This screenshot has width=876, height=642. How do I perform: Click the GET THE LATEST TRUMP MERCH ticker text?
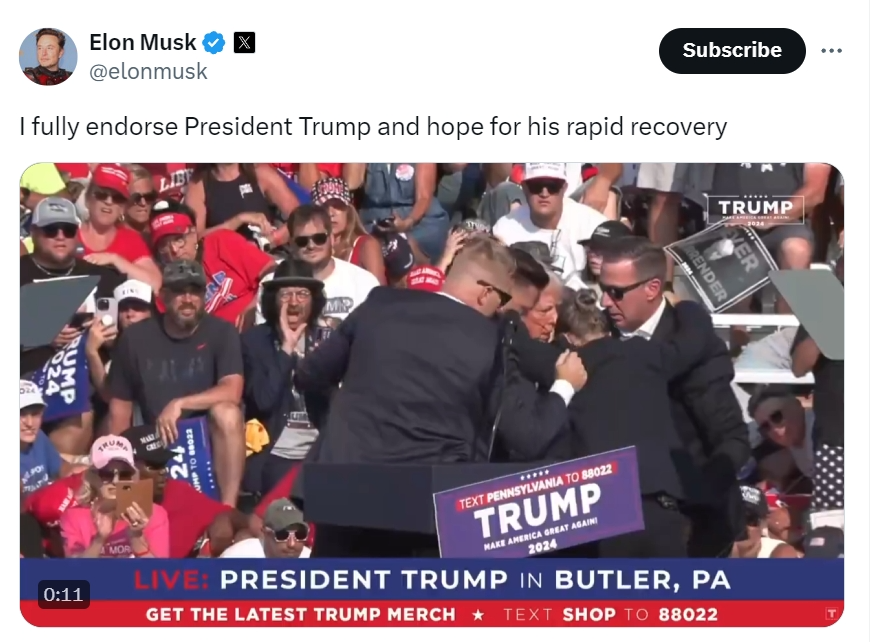pyautogui.click(x=301, y=615)
